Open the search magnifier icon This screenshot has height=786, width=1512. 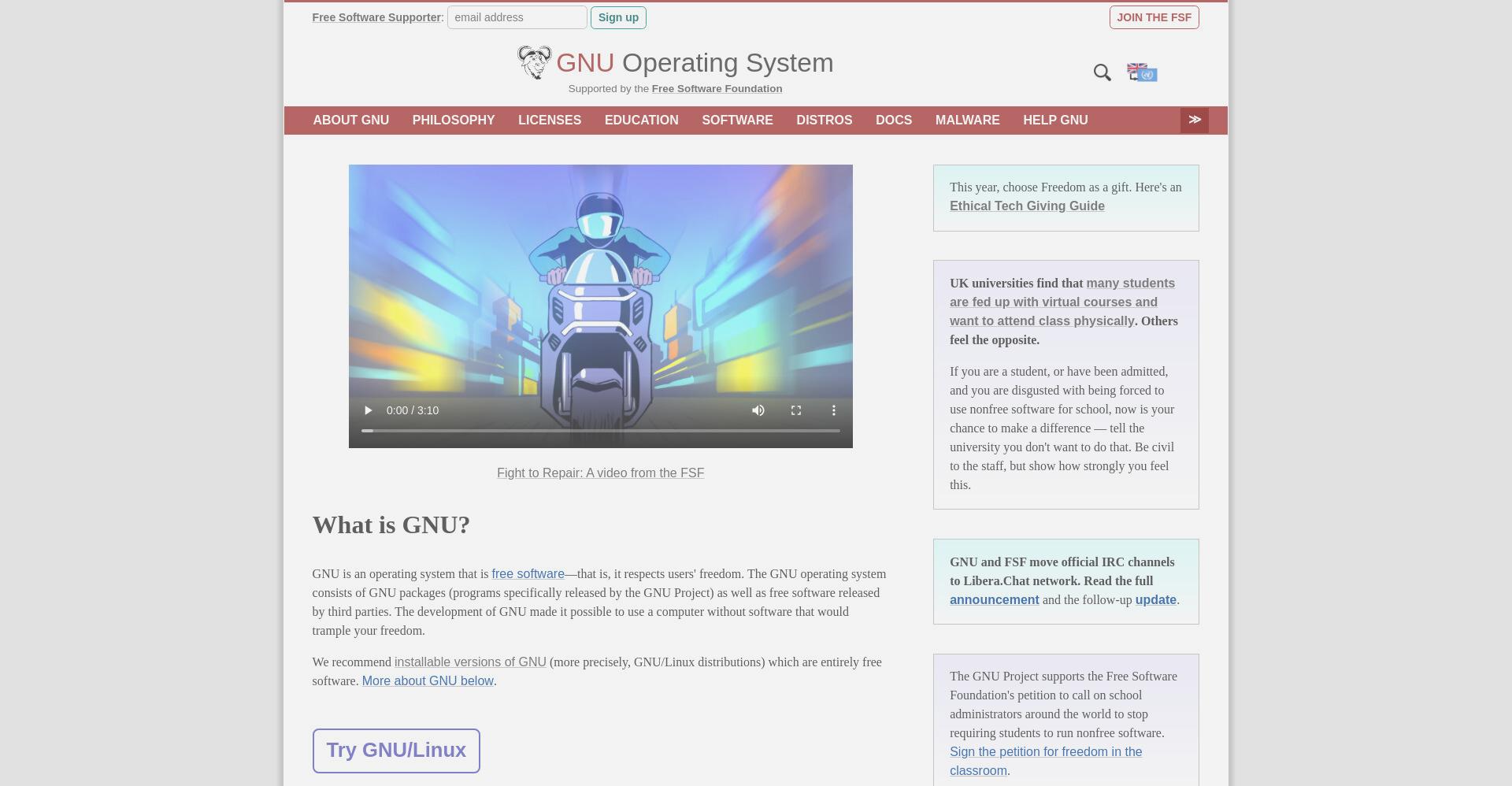1102,72
